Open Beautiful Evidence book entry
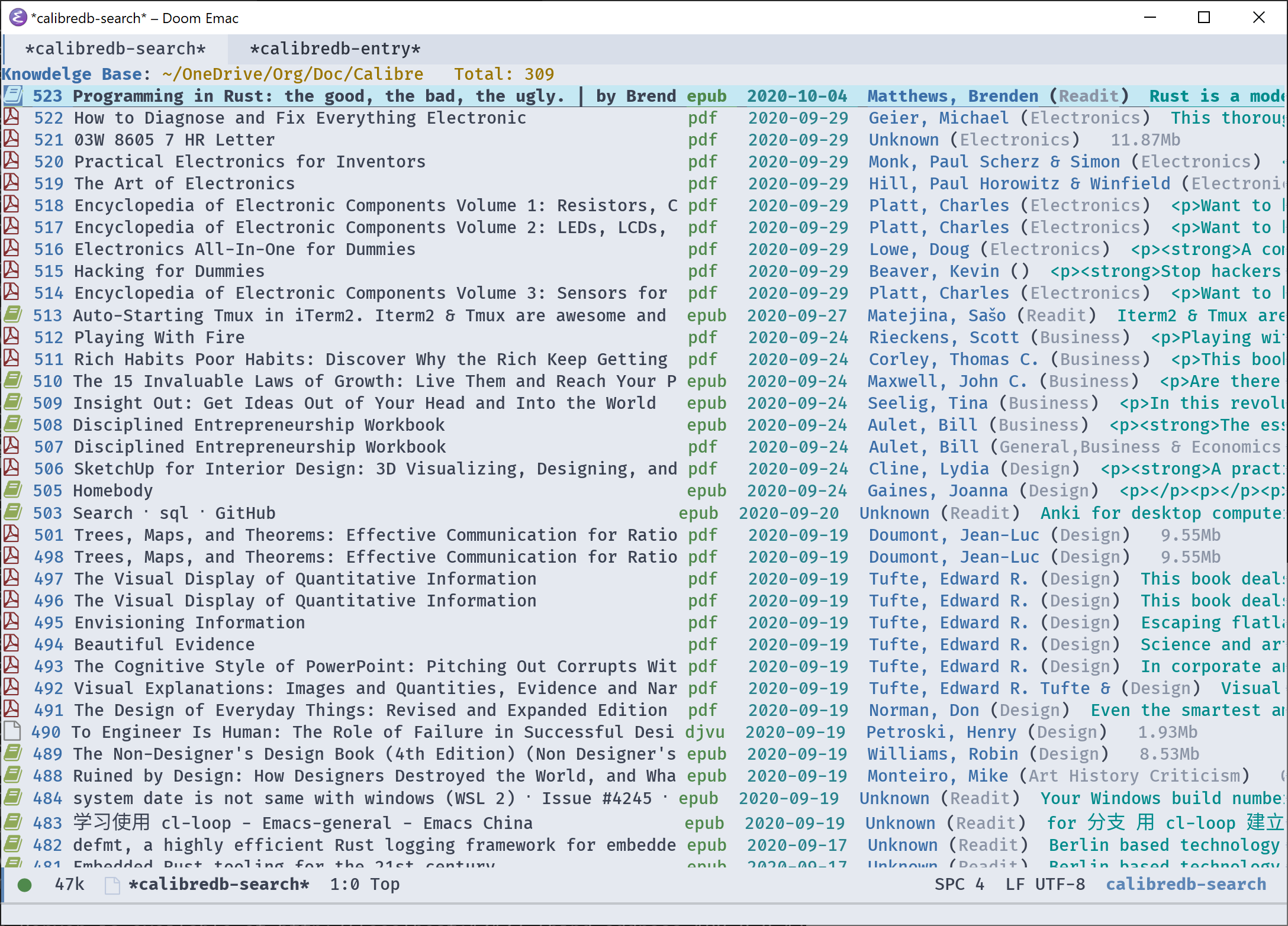This screenshot has width=1288, height=926. click(x=164, y=644)
